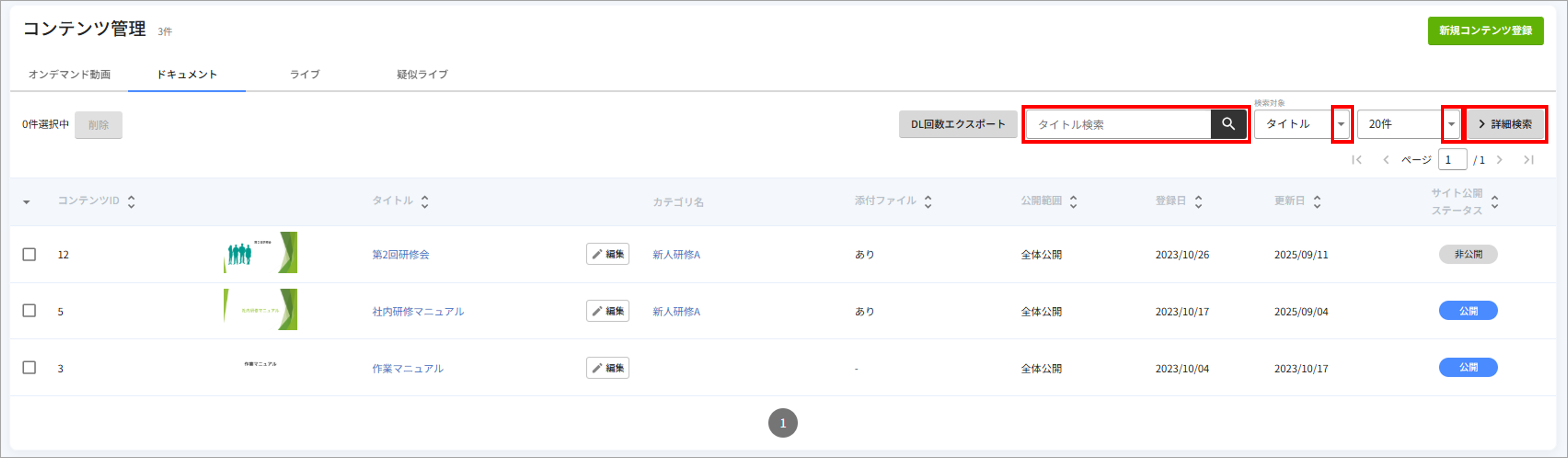Screen dimensions: 1568x458
Task: Sort by 更新日 column arrows
Action: 1317,201
